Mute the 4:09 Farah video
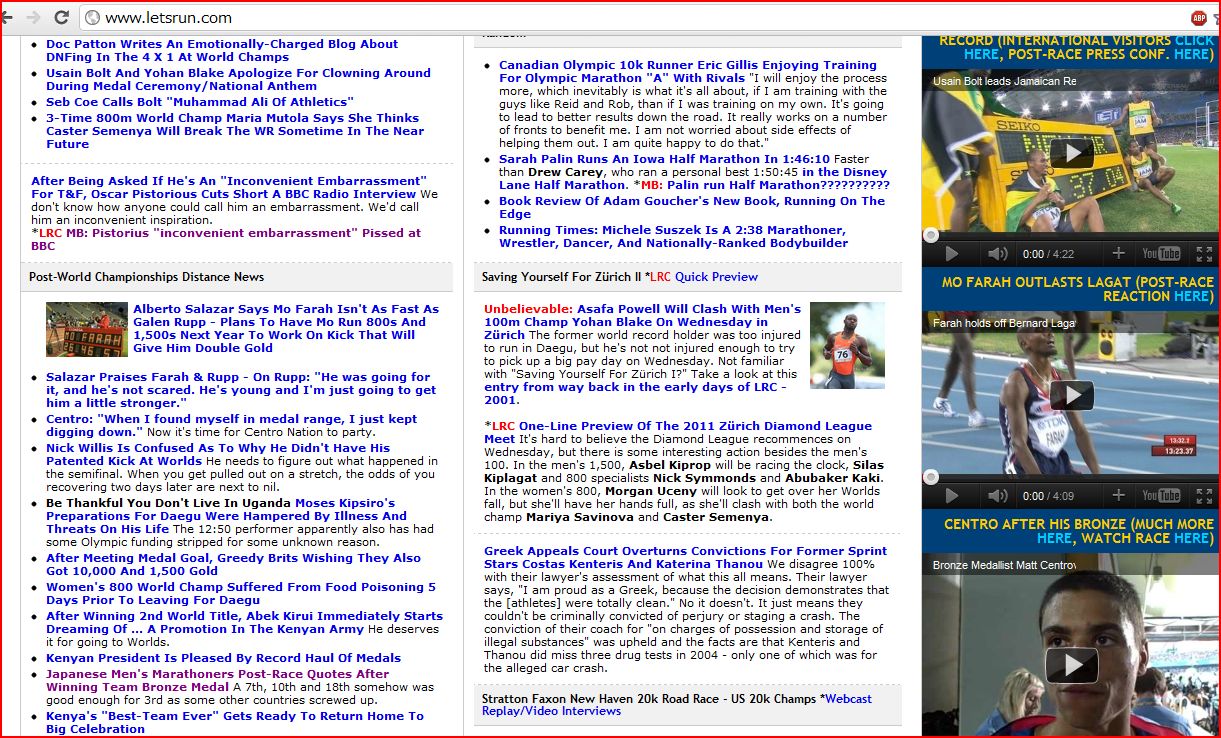This screenshot has width=1221, height=738. click(997, 496)
